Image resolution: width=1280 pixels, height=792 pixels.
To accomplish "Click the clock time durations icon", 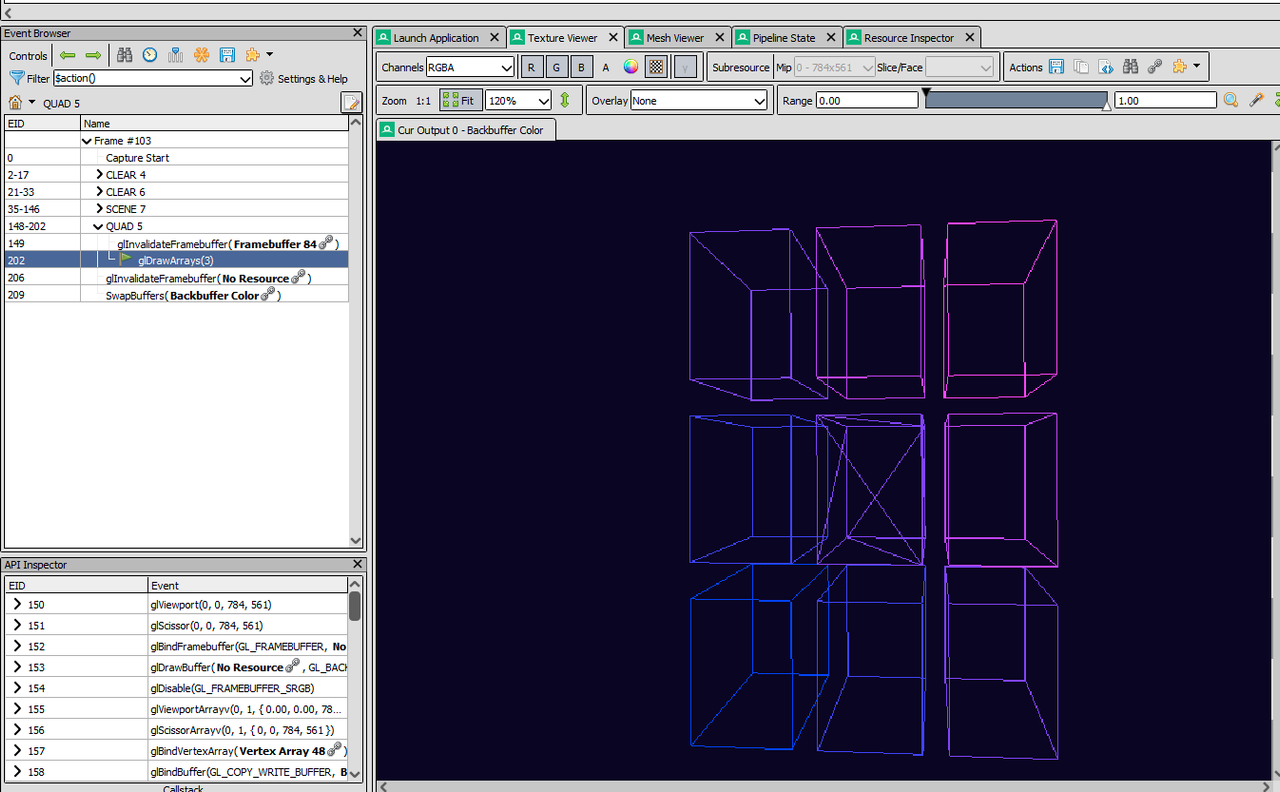I will tap(150, 55).
